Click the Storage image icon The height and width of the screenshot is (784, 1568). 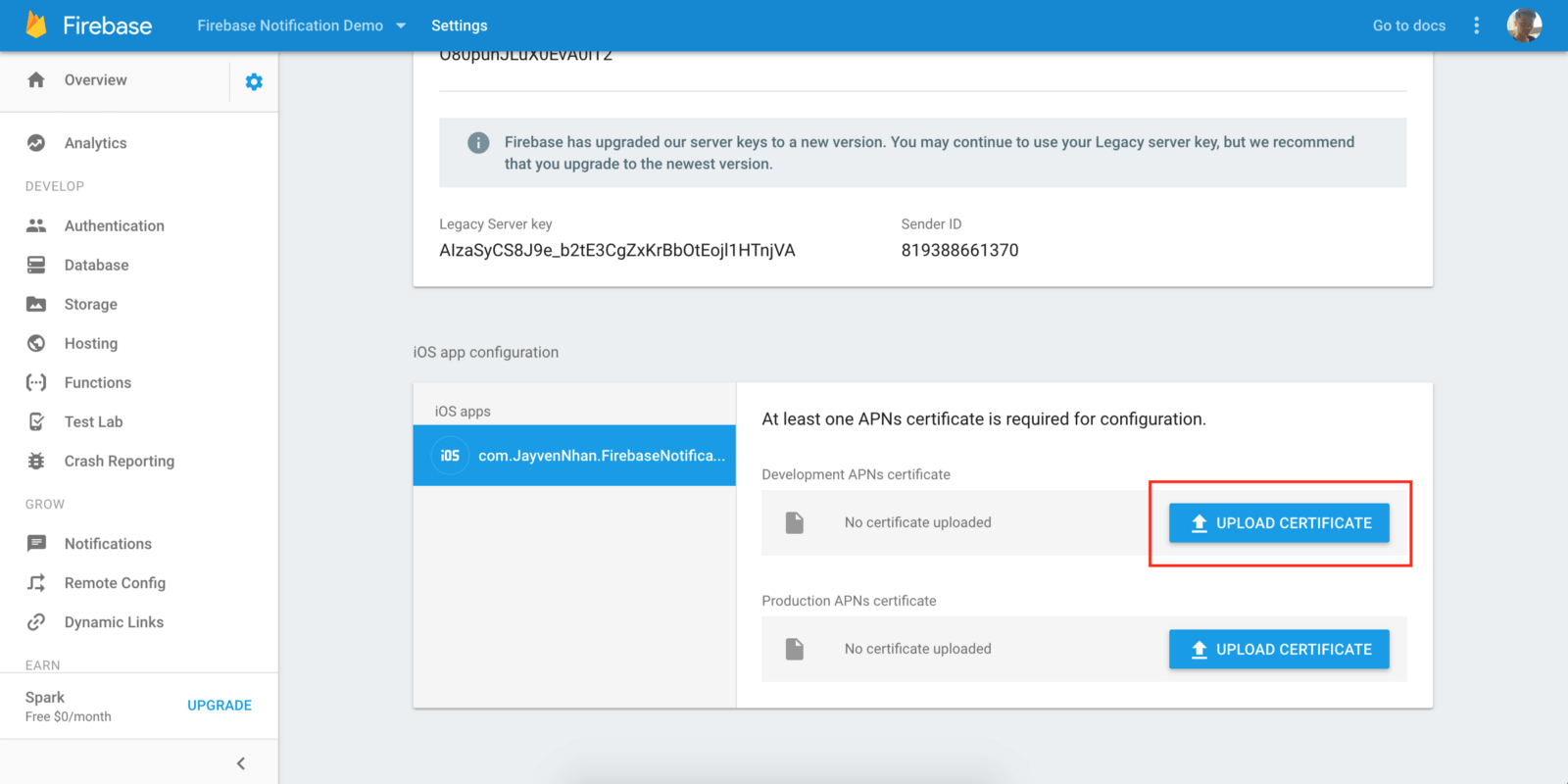pyautogui.click(x=36, y=304)
